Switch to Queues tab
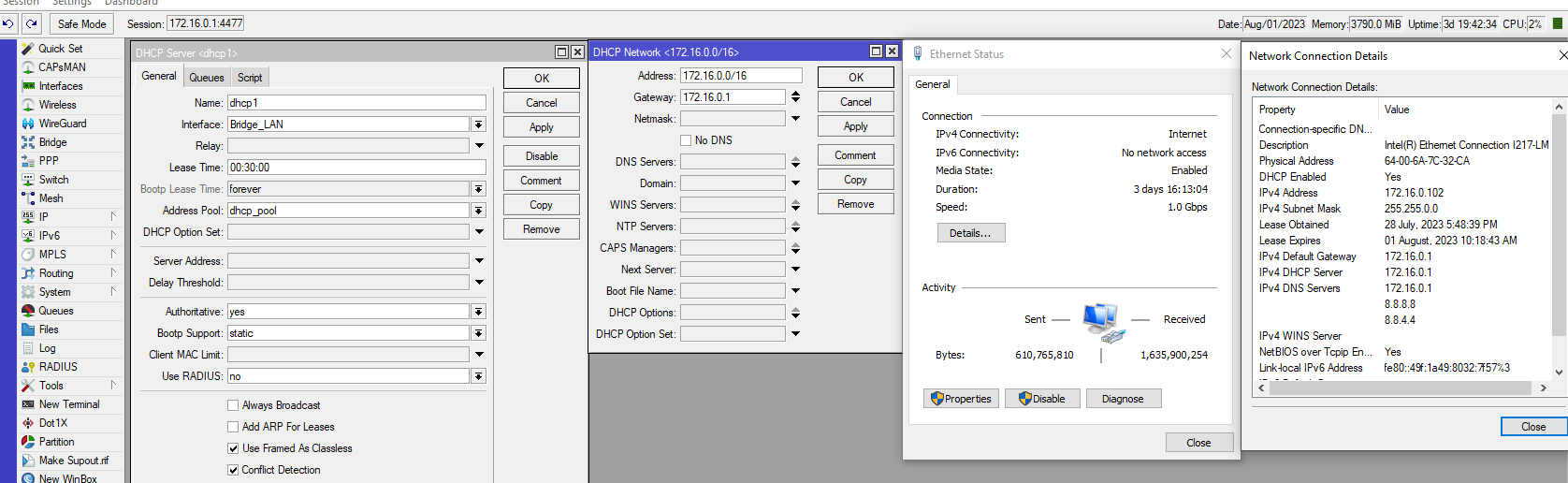Image resolution: width=1568 pixels, height=483 pixels. coord(206,78)
